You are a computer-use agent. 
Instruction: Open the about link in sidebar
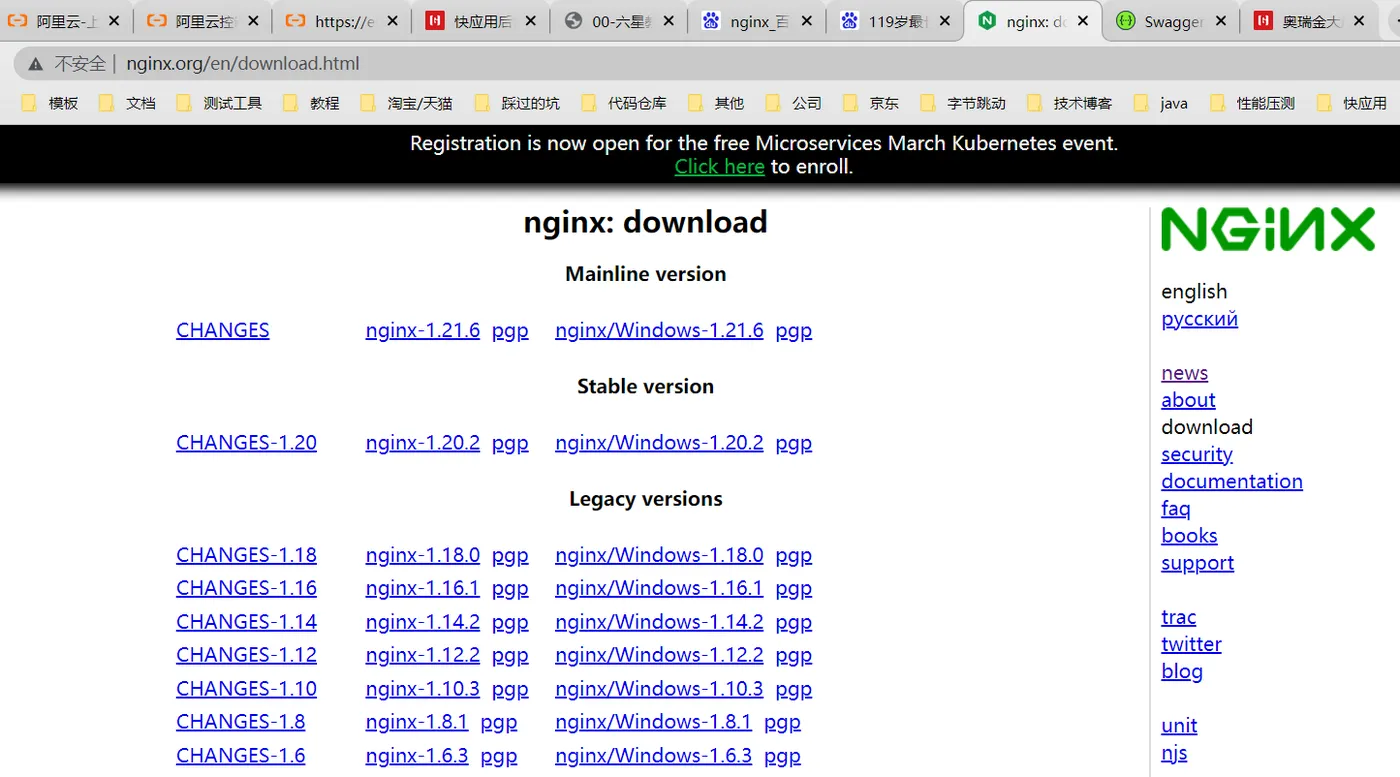[x=1188, y=400]
